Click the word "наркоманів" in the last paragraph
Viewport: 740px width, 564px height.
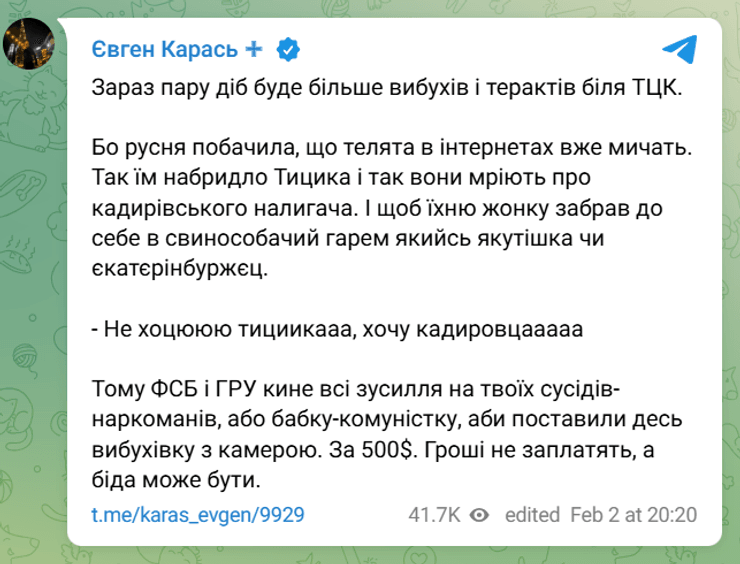146,419
